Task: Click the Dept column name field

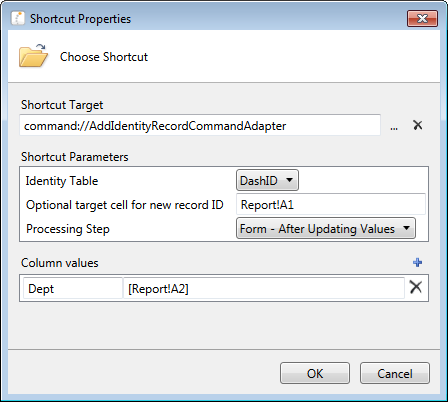Action: point(73,288)
